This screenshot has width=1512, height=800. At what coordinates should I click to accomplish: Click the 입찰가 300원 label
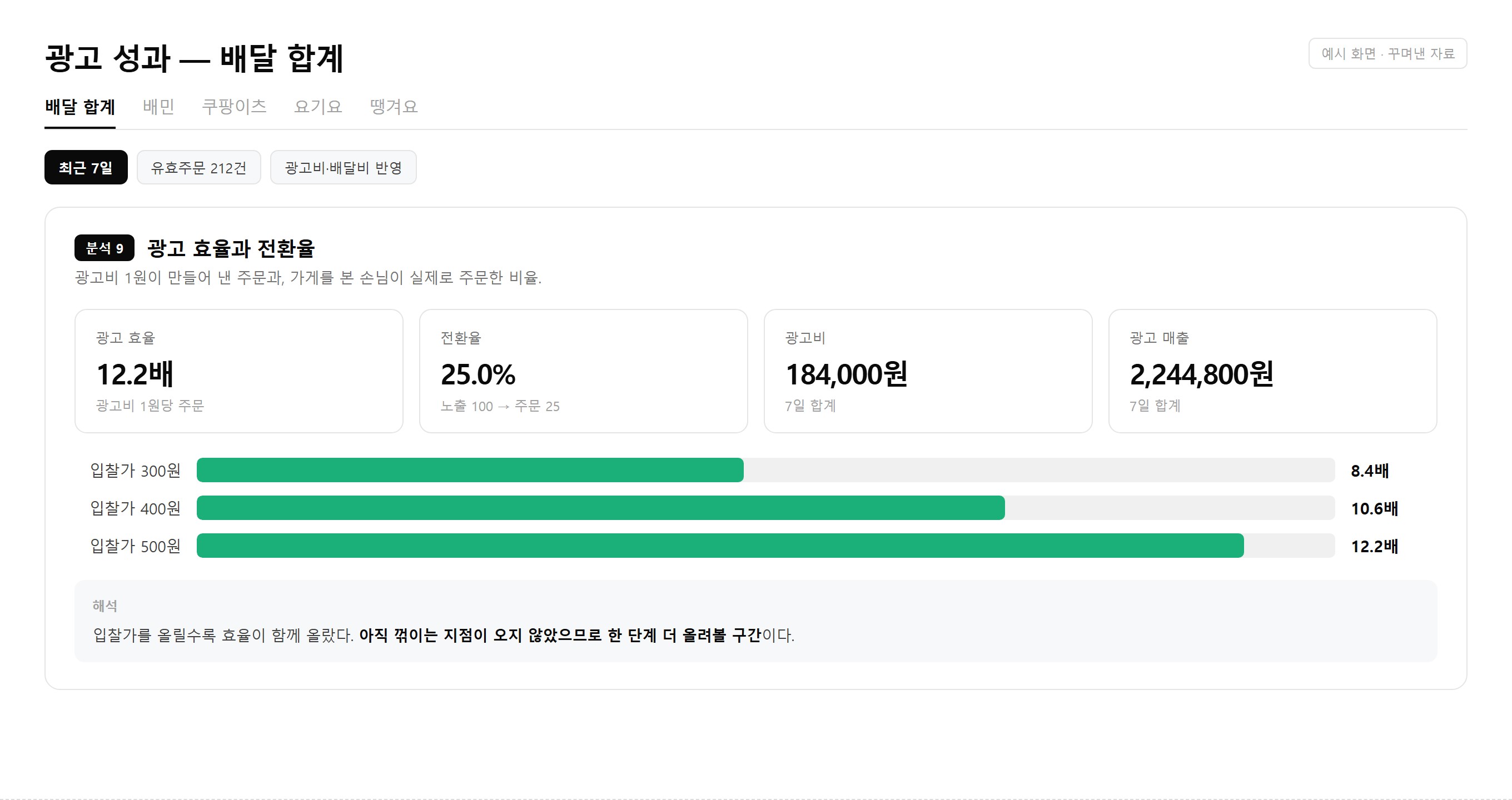(x=135, y=471)
